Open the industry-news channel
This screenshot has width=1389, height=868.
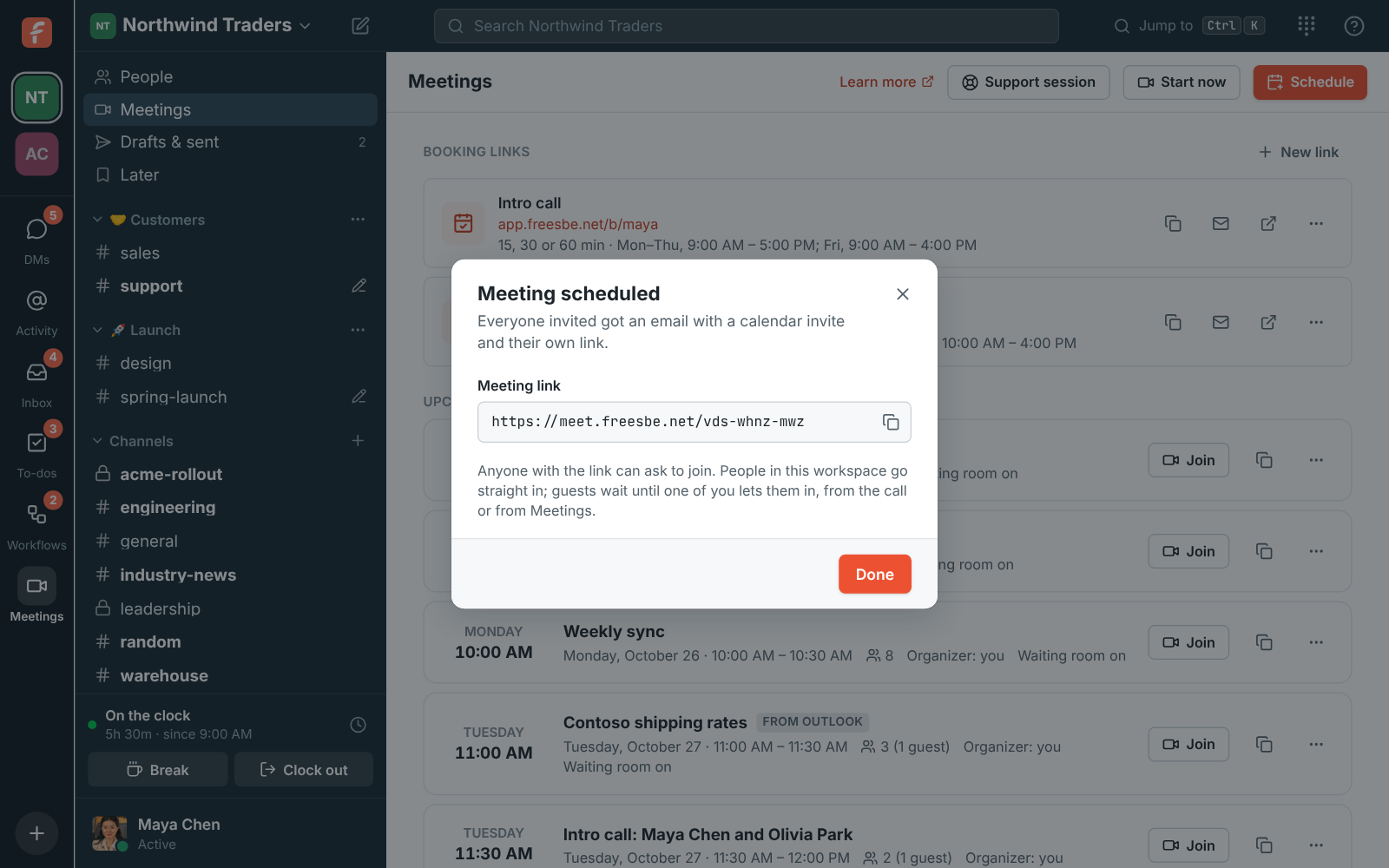click(230, 575)
